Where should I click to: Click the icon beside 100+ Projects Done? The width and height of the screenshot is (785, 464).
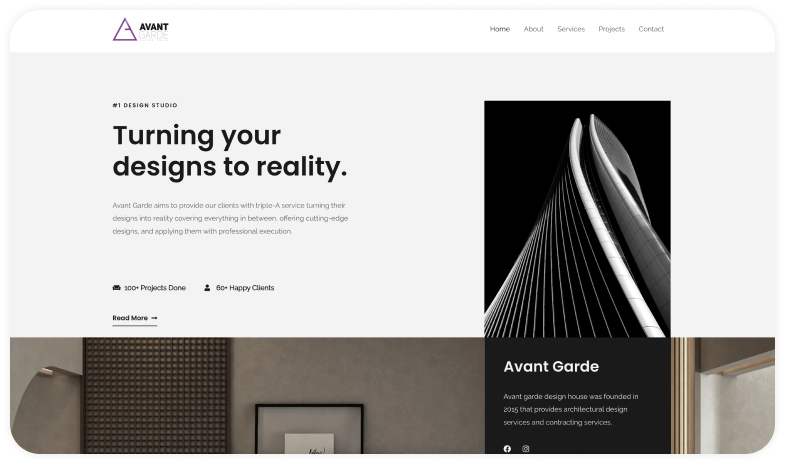click(117, 288)
